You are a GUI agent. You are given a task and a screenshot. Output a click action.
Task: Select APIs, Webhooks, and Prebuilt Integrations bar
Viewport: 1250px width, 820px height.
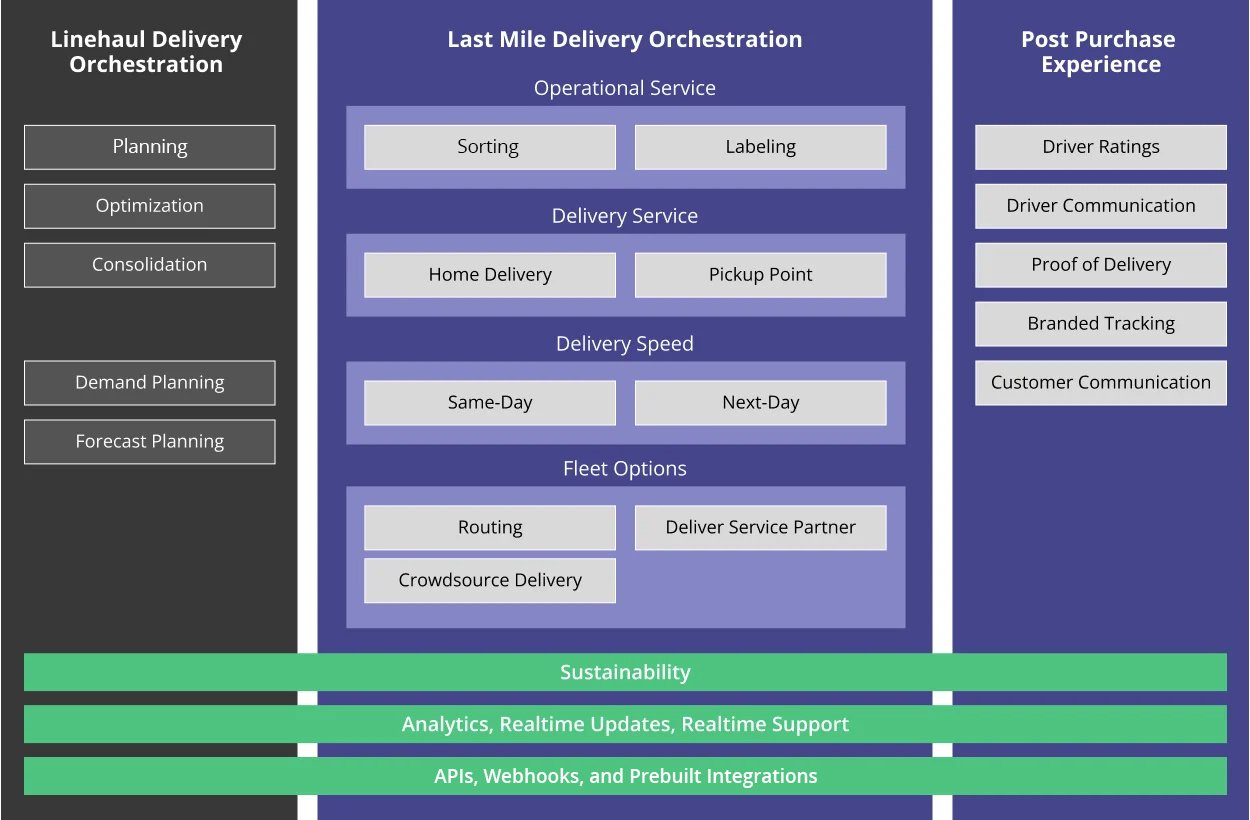click(x=625, y=776)
